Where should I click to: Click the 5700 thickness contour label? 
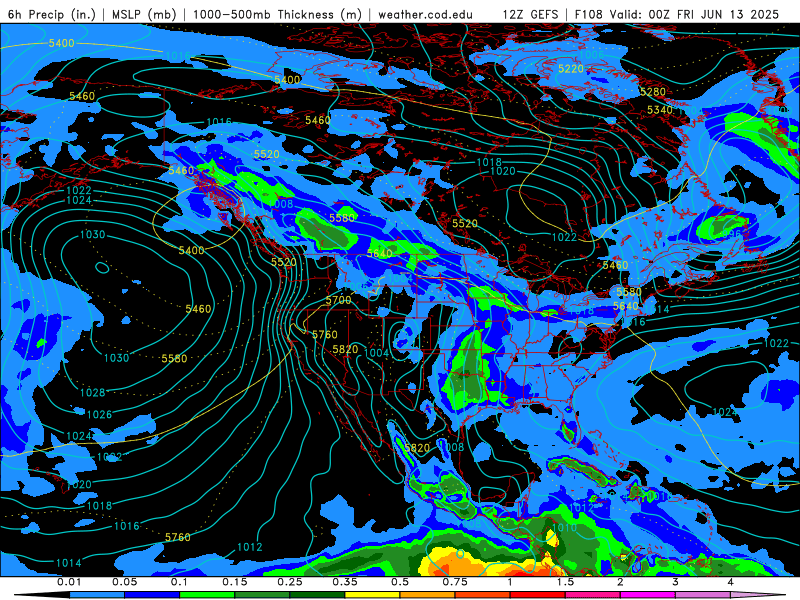point(338,300)
